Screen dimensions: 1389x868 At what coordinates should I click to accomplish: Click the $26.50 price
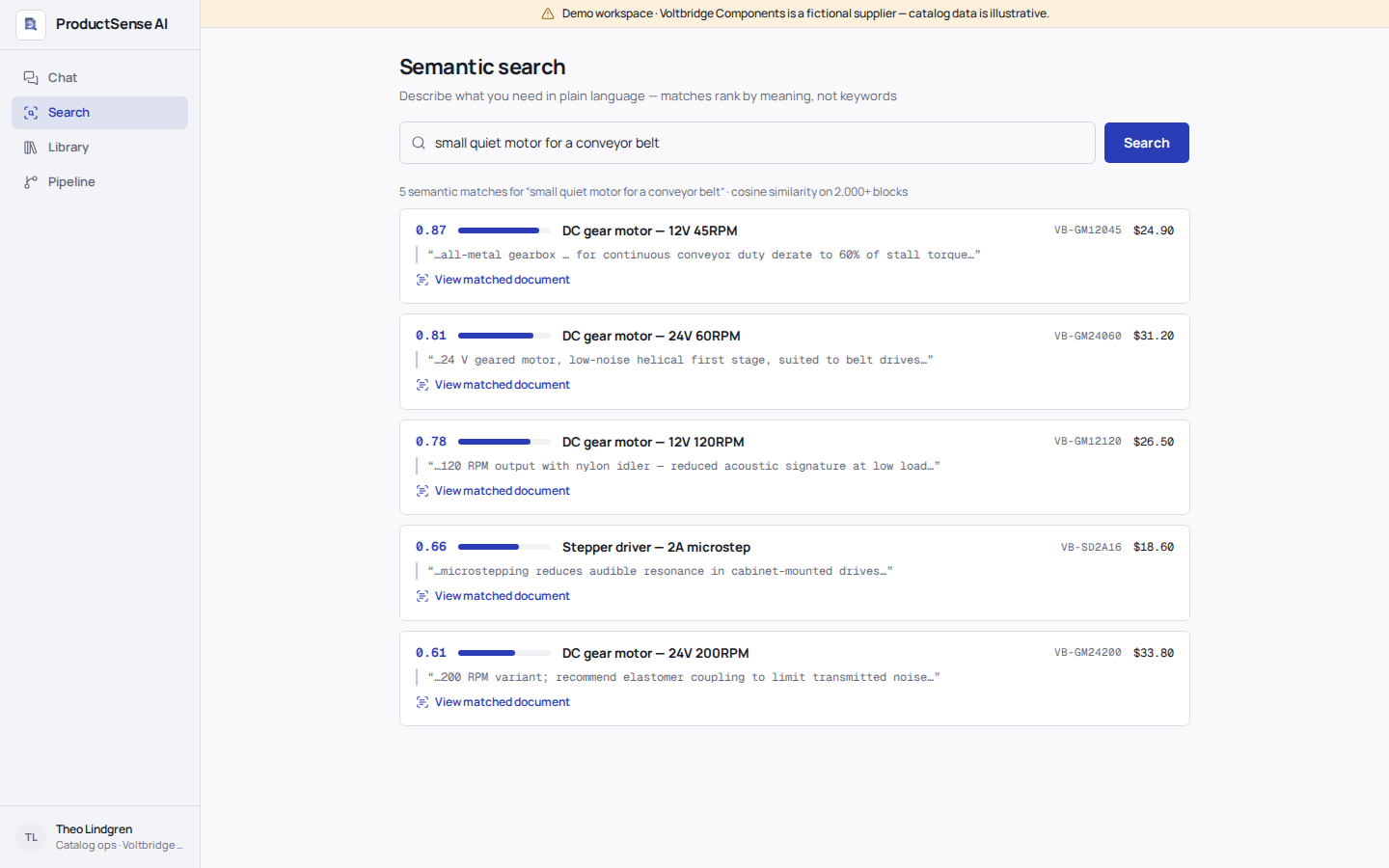click(x=1154, y=442)
